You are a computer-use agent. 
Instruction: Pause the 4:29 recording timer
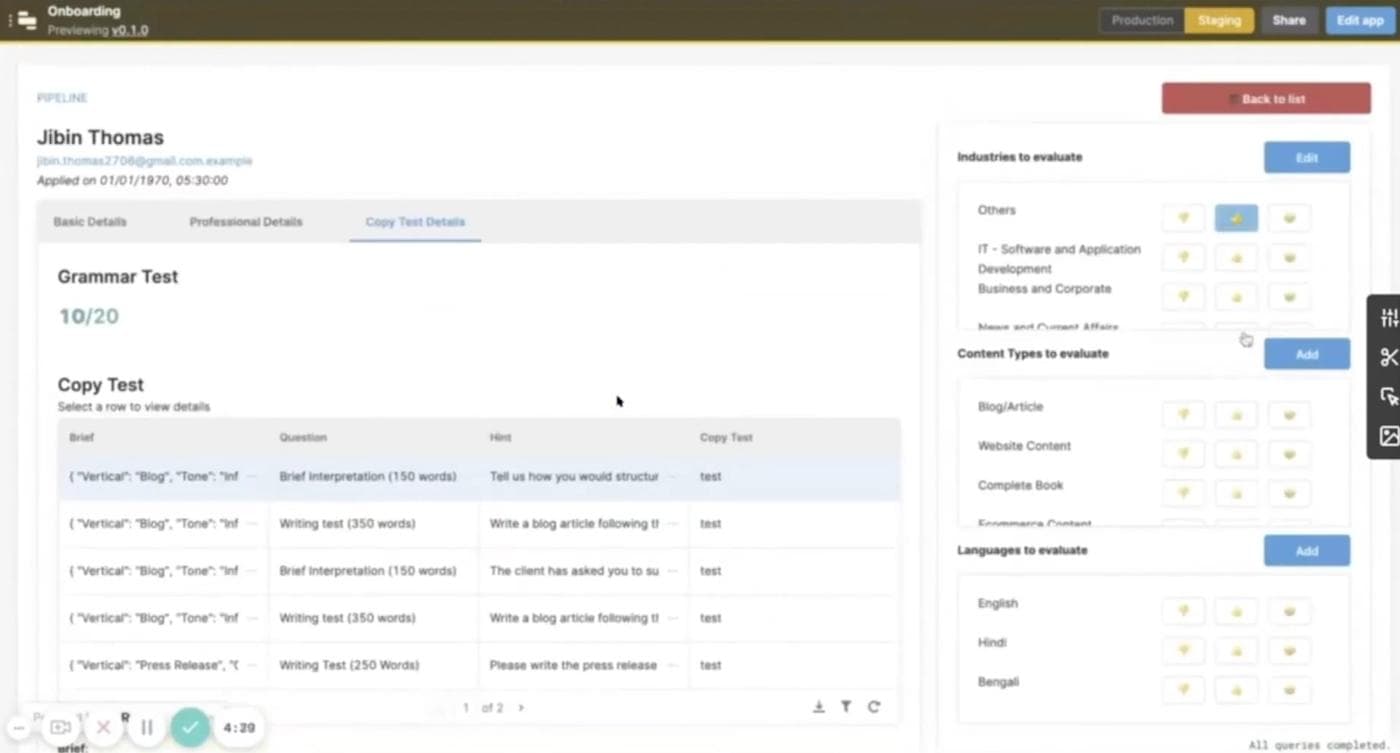pos(146,727)
